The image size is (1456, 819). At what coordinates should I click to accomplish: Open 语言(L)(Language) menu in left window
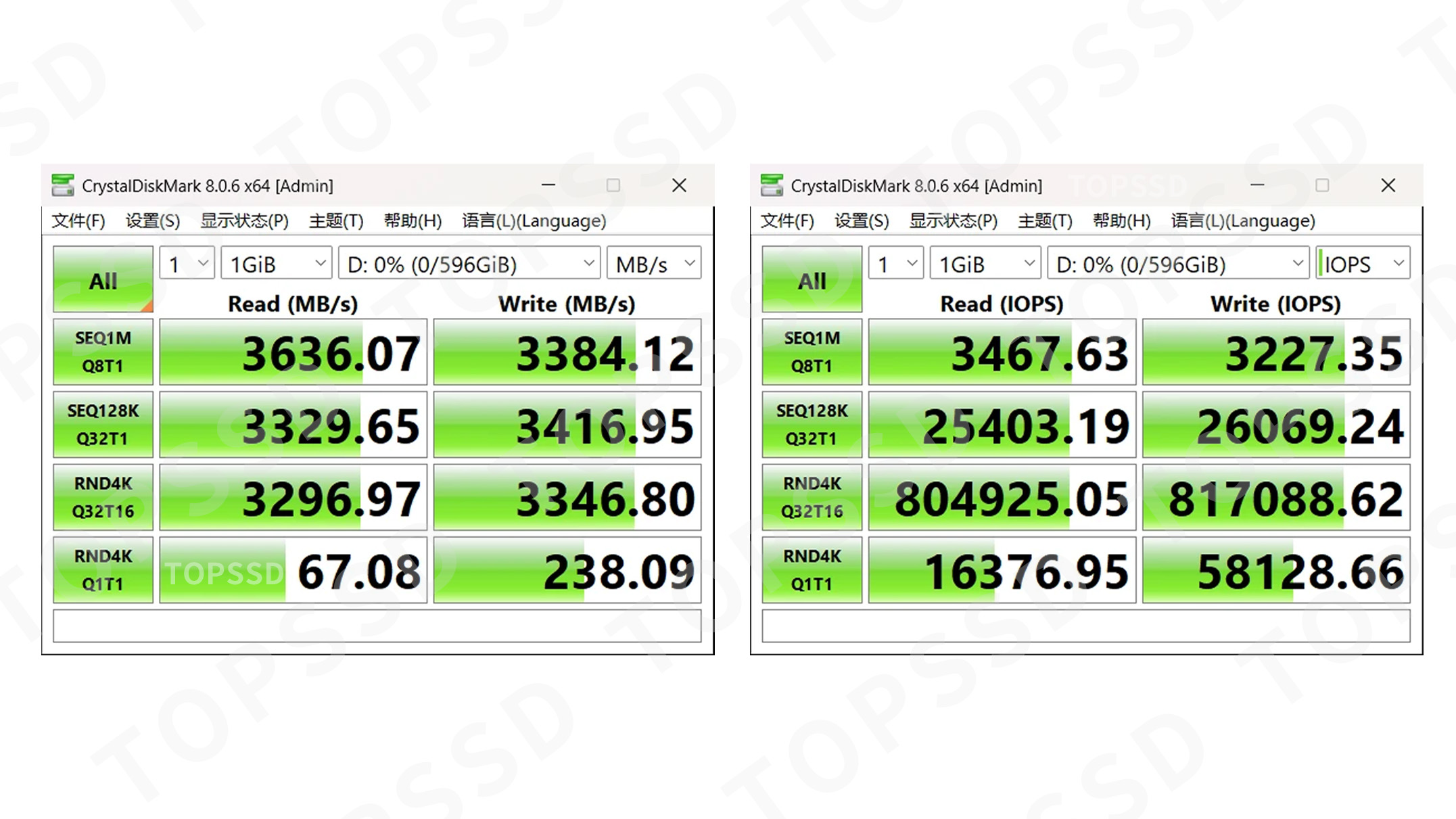click(x=534, y=221)
